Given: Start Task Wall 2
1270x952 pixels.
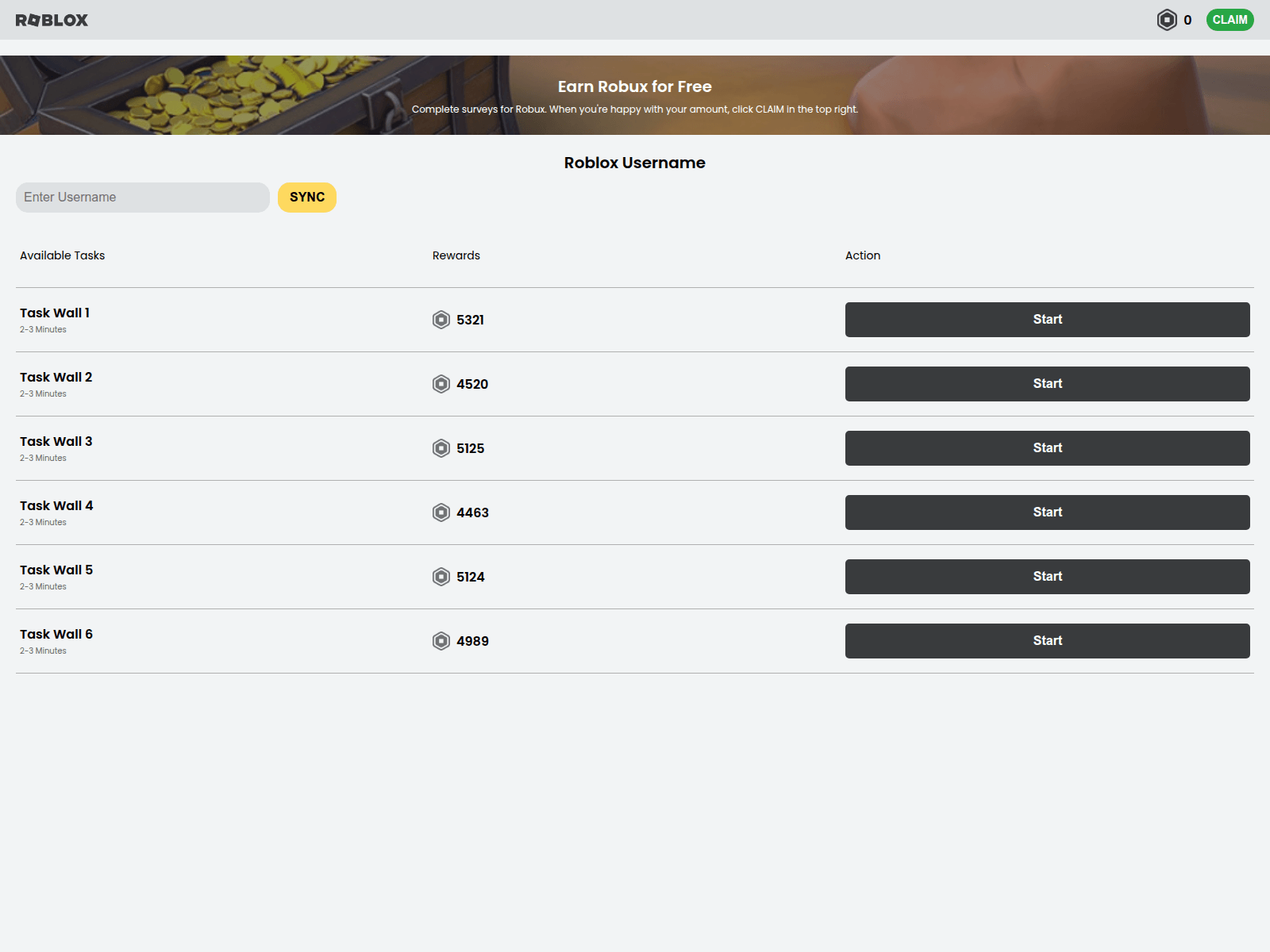Looking at the screenshot, I should click(x=1048, y=384).
